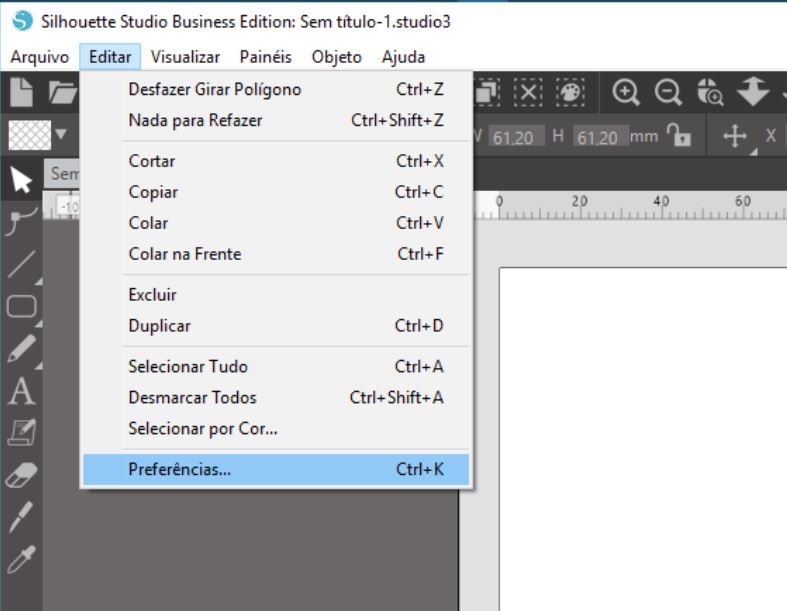
Task: Open Preferências... from the menu
Action: 276,469
